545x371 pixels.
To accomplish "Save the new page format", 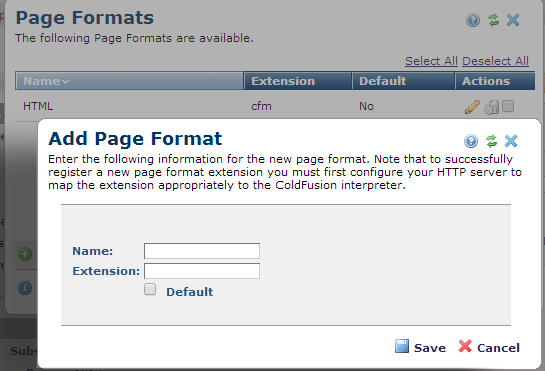I will coord(420,347).
